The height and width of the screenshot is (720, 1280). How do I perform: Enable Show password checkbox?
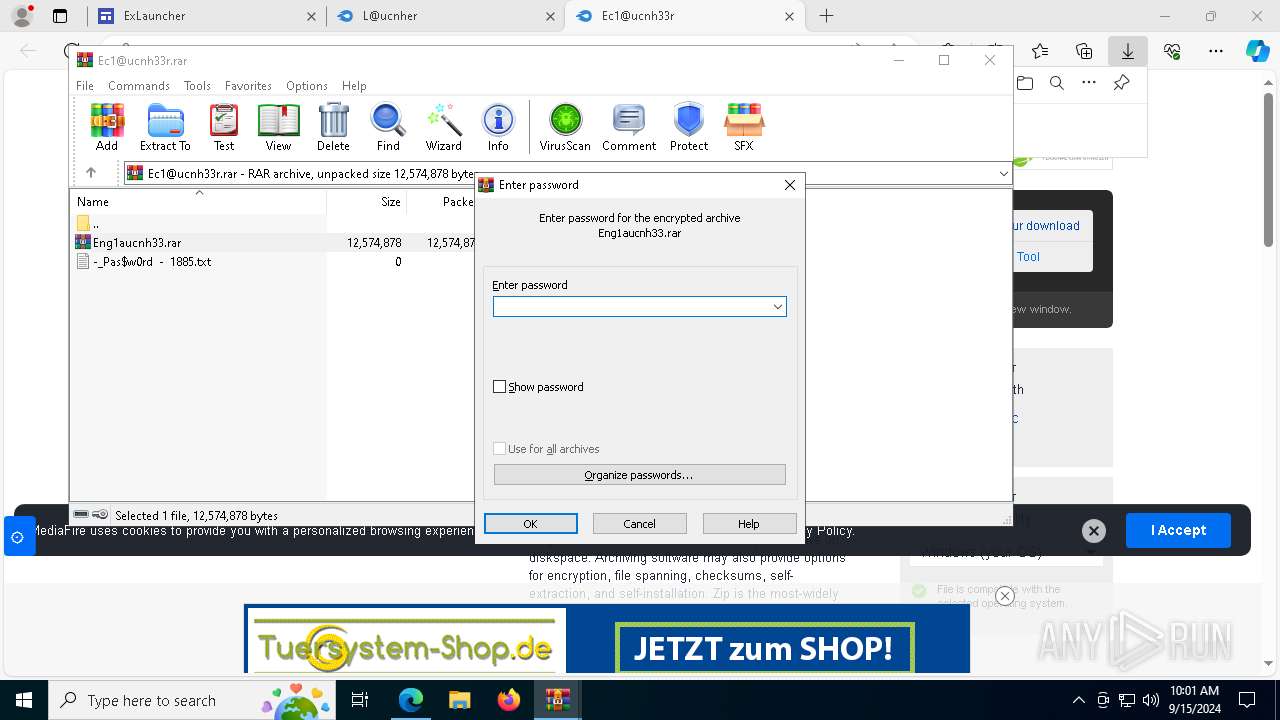(500, 387)
